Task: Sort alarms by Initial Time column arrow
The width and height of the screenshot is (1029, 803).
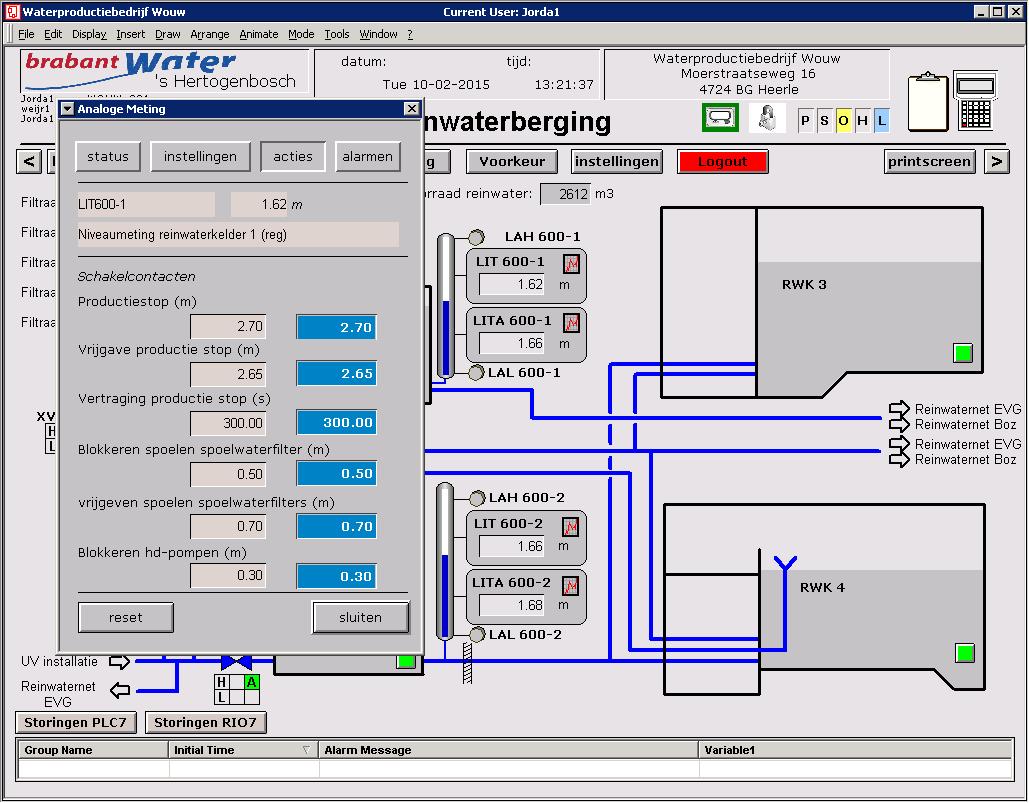Action: point(306,750)
